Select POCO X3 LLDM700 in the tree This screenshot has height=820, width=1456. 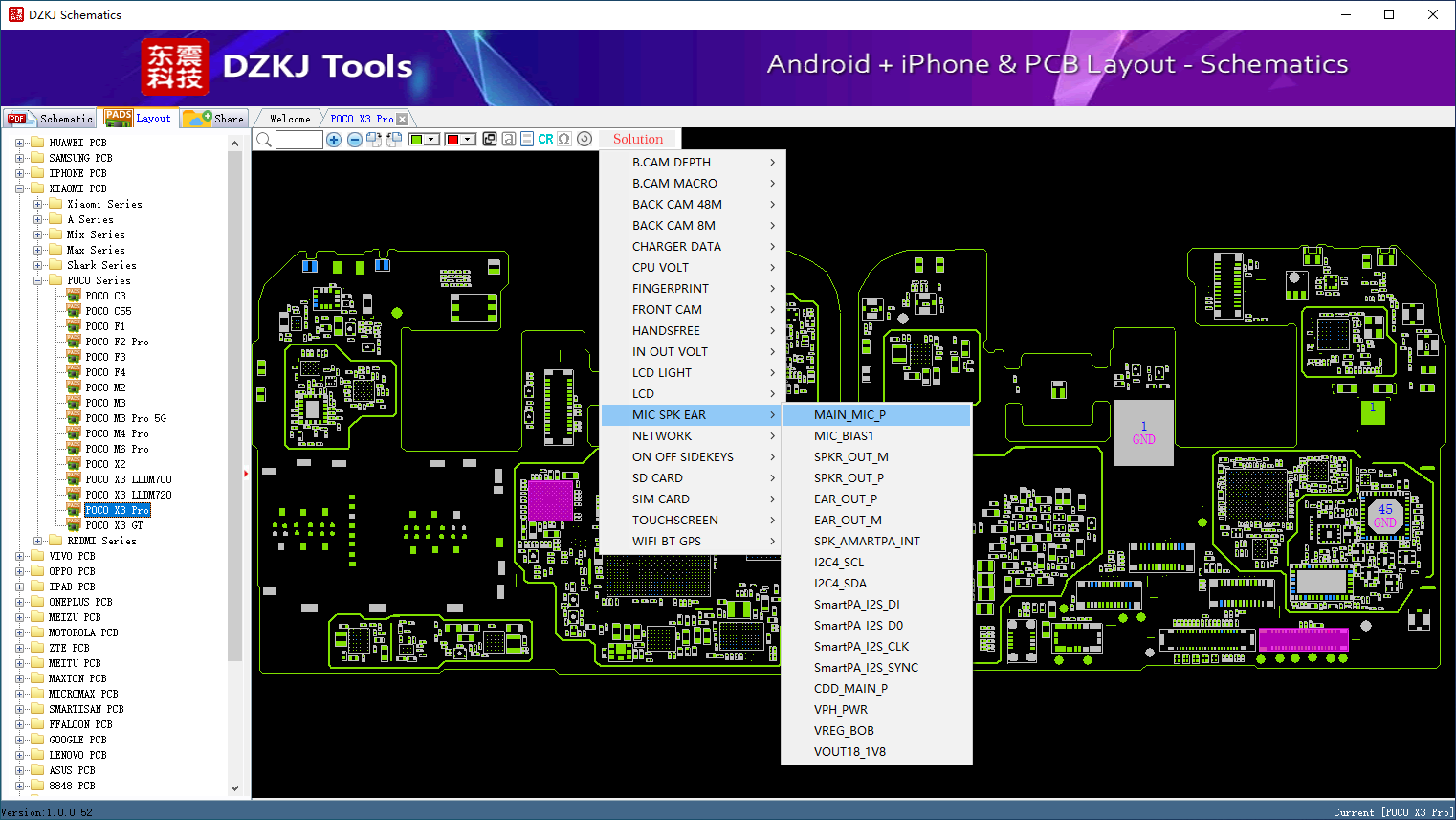coord(128,479)
